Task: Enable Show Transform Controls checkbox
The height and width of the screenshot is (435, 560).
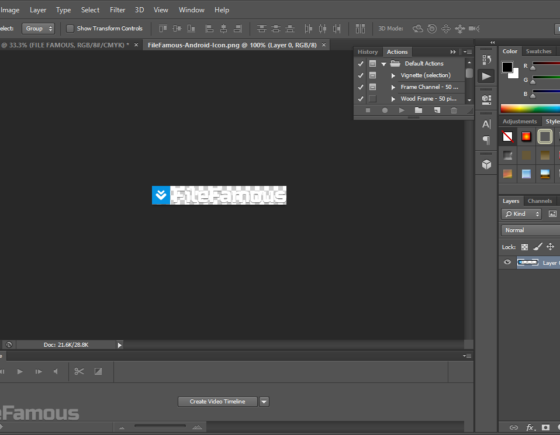Action: click(x=70, y=28)
